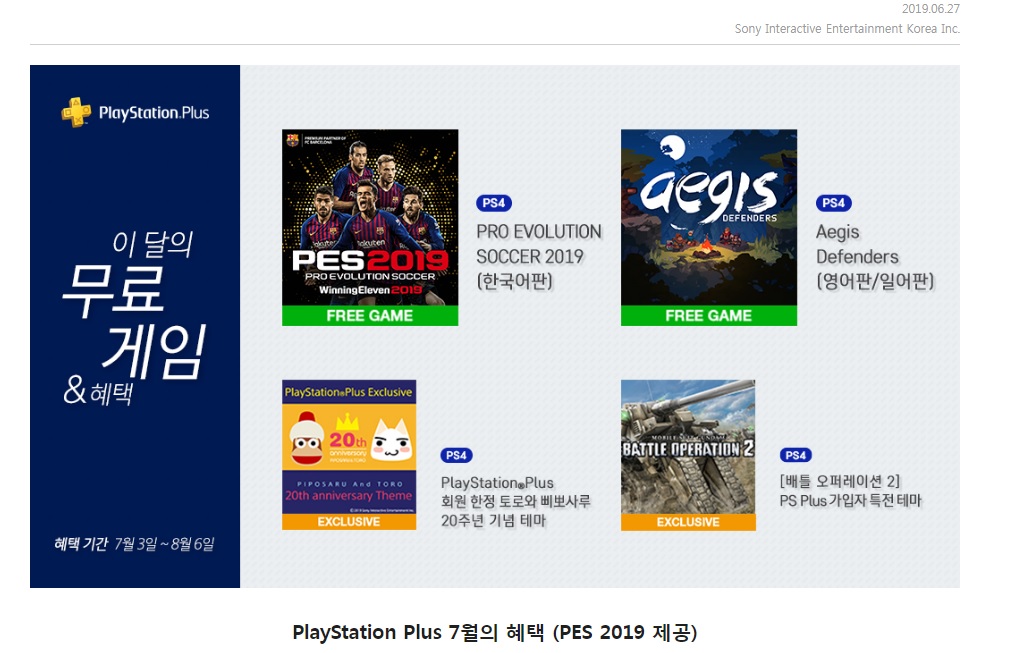1018x653 pixels.
Task: Click the FREE GAME label under Aegis Defenders
Action: pyautogui.click(x=709, y=315)
